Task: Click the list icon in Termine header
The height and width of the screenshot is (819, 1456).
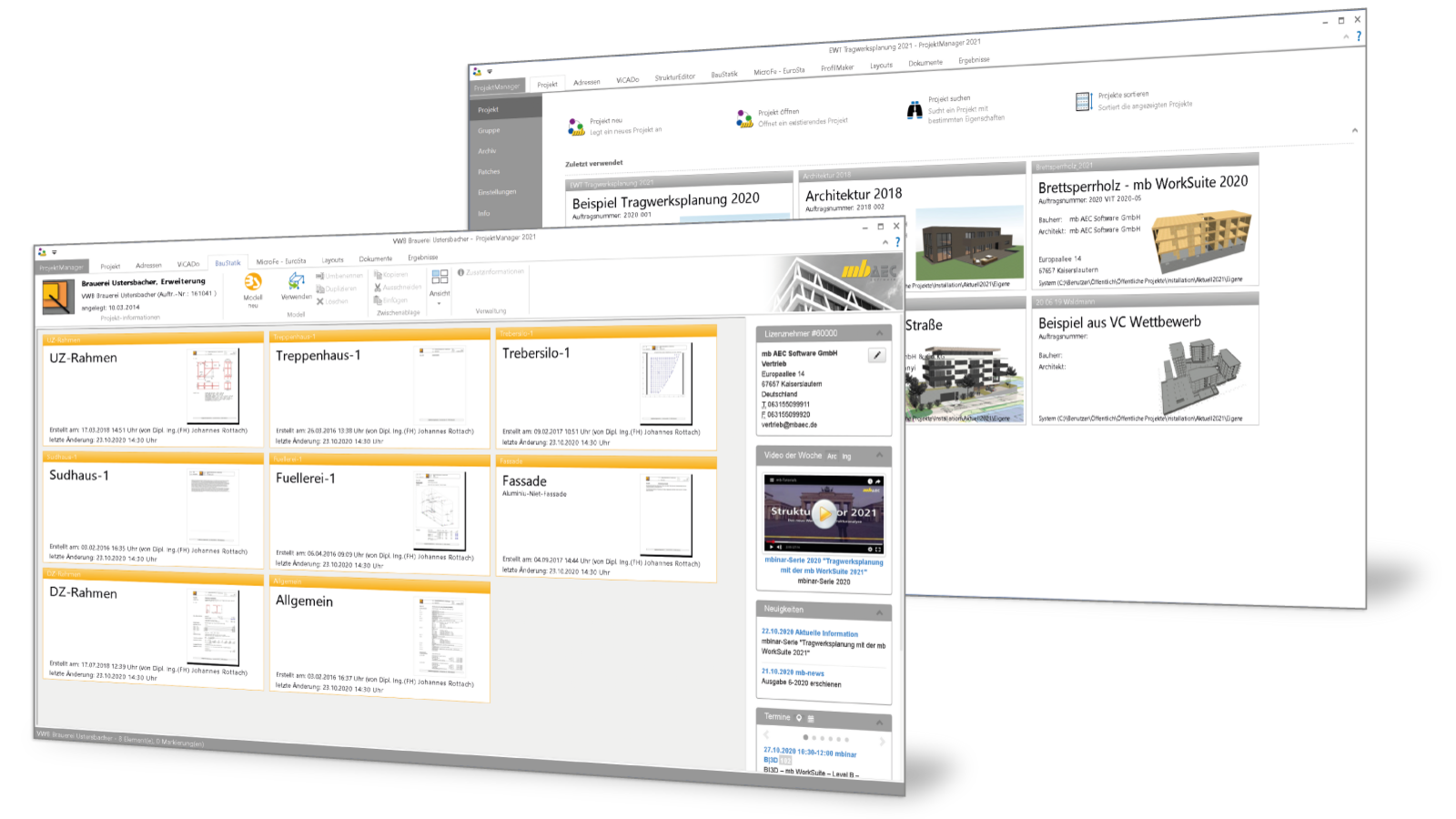Action: 811,719
